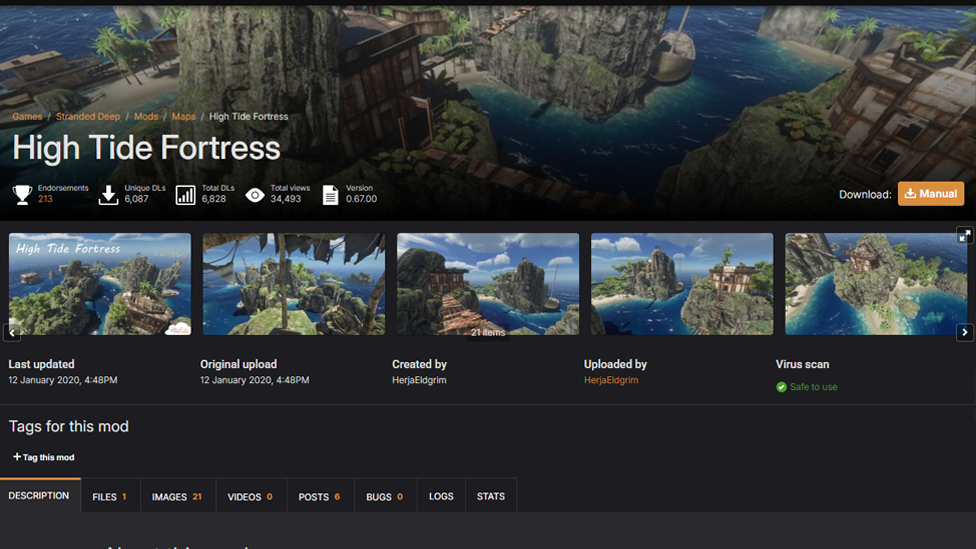This screenshot has height=549, width=976.
Task: Click the Total views eye icon
Action: coord(255,195)
